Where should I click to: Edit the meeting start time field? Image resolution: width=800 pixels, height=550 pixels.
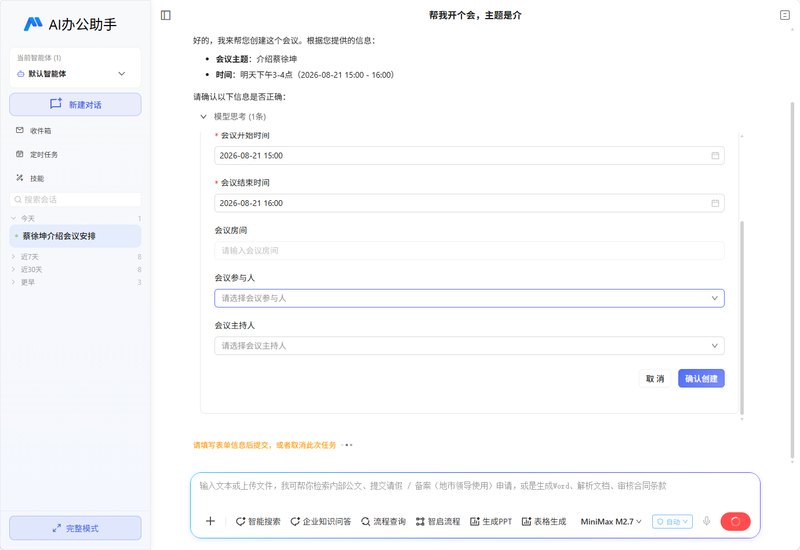(x=469, y=156)
